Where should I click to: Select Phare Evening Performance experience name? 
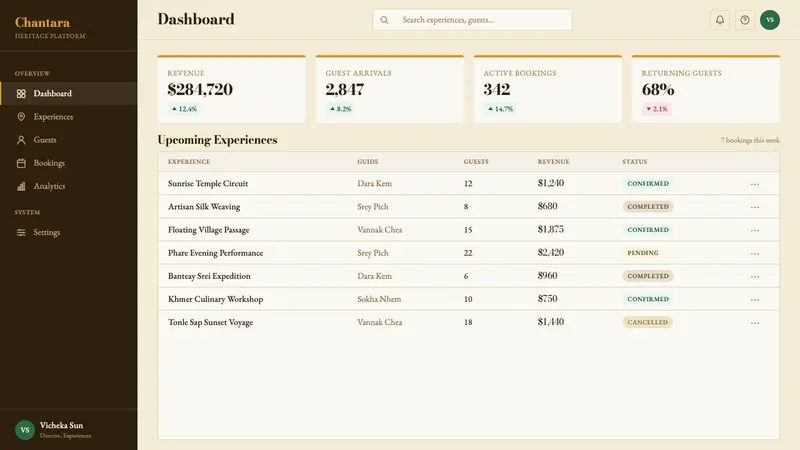coord(216,253)
